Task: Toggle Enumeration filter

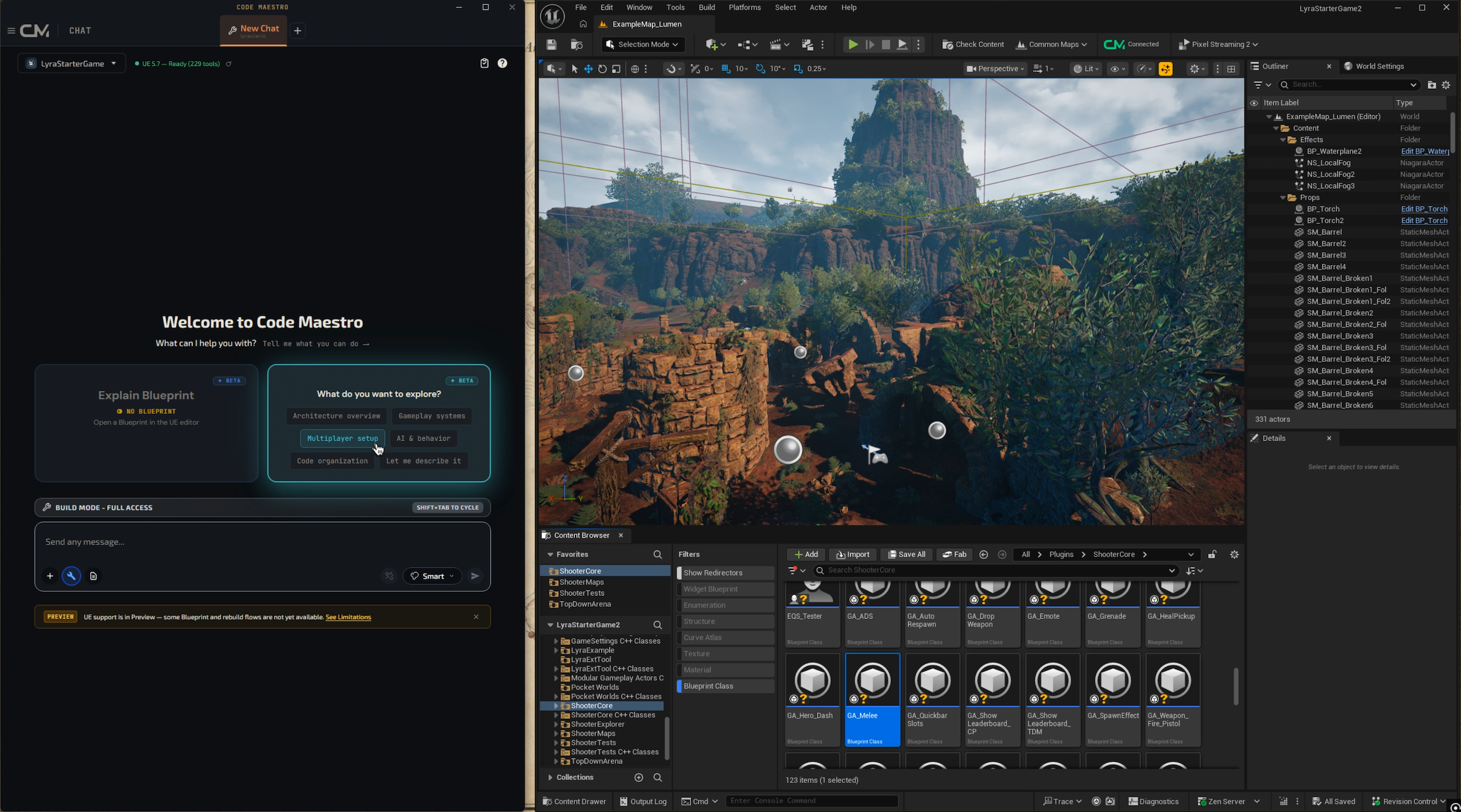Action: [725, 605]
